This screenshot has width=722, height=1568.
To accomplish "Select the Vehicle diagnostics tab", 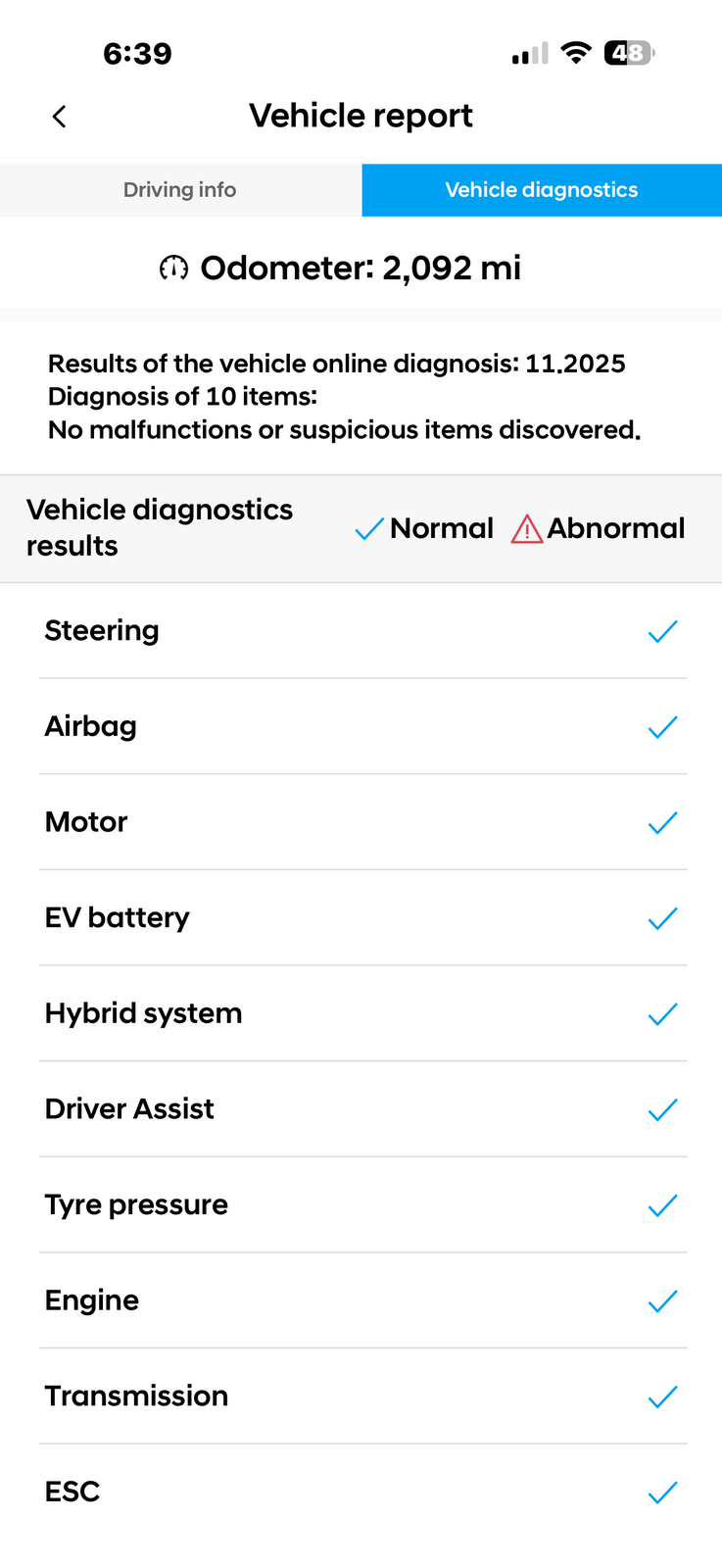I will [x=542, y=190].
